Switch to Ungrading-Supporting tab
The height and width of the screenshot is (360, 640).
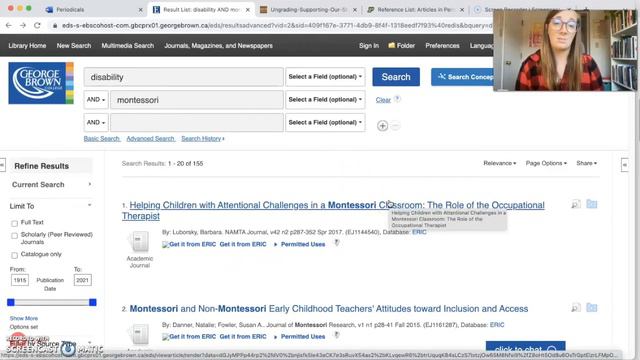(x=309, y=9)
